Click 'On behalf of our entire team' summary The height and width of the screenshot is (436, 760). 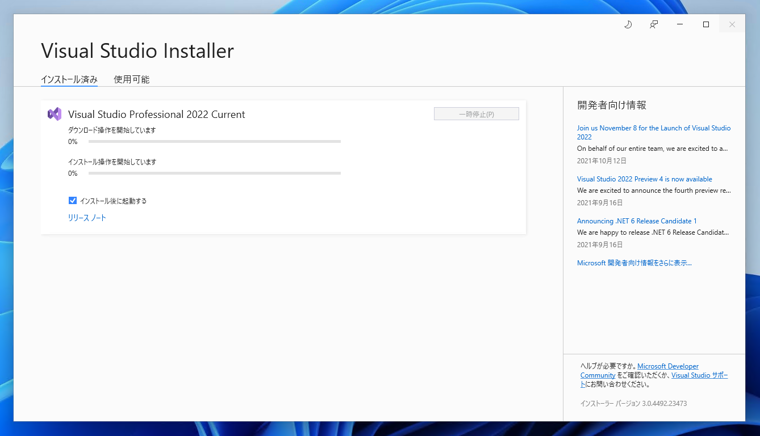click(x=652, y=149)
